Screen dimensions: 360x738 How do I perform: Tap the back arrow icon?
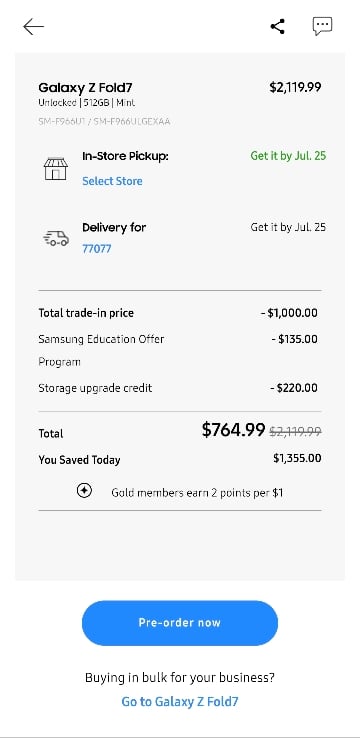[x=33, y=27]
